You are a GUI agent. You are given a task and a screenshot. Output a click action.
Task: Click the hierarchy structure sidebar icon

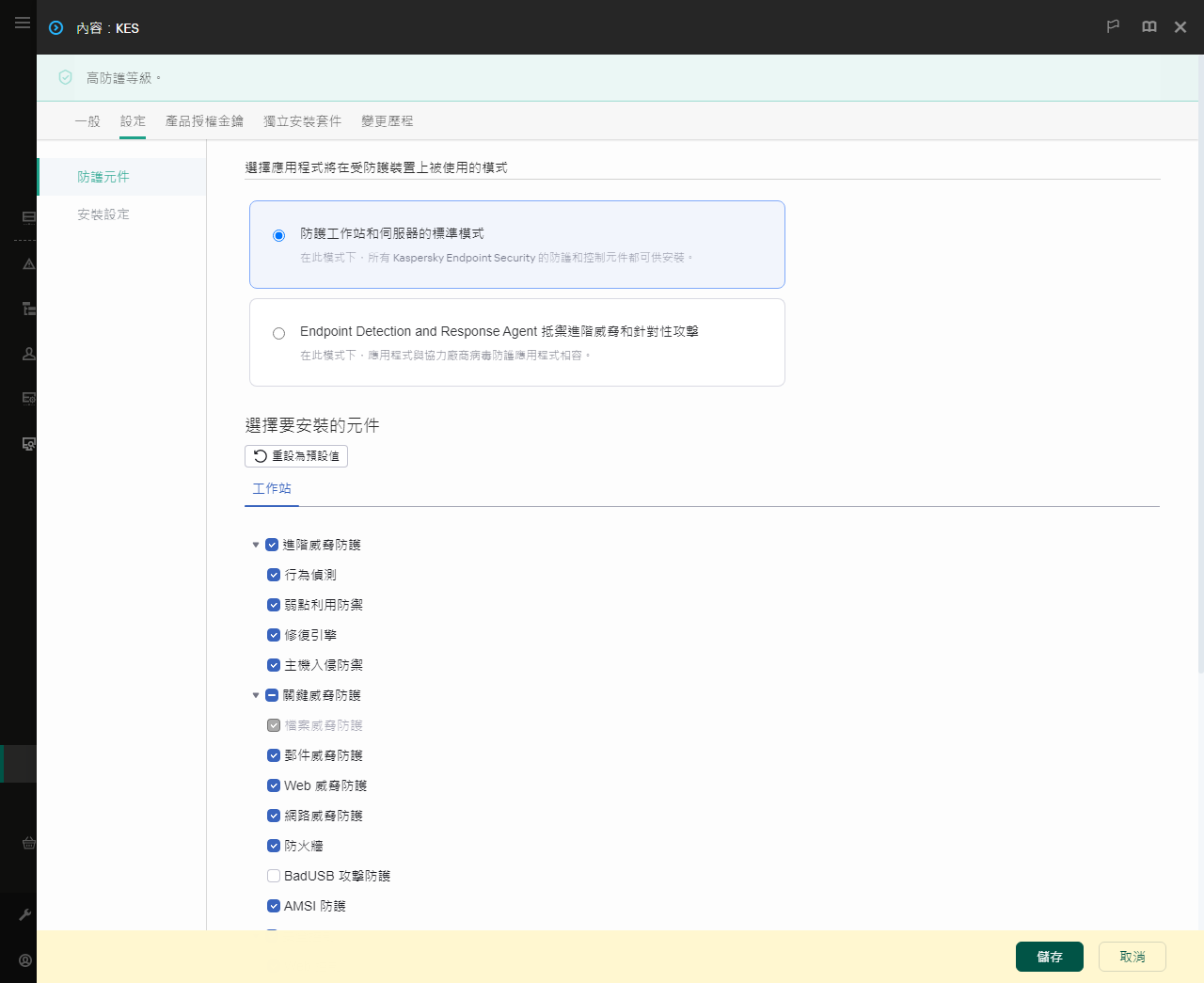(x=29, y=309)
